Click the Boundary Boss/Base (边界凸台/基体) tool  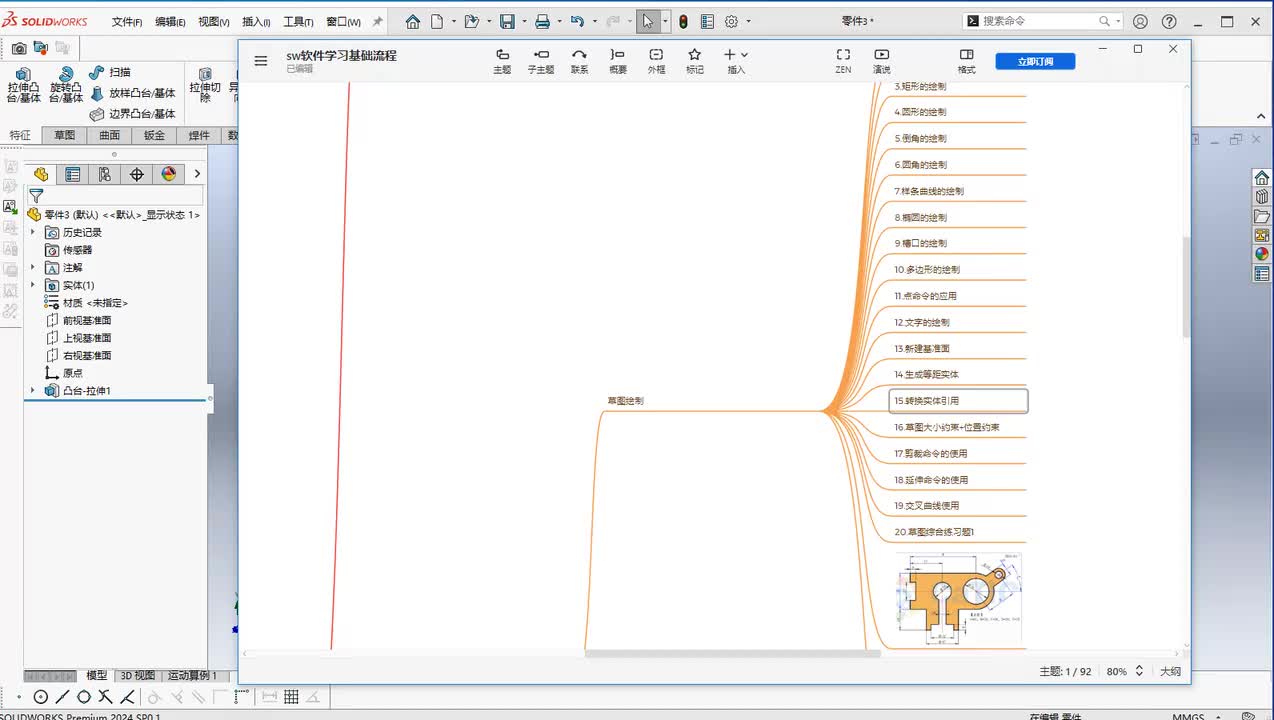click(x=132, y=114)
